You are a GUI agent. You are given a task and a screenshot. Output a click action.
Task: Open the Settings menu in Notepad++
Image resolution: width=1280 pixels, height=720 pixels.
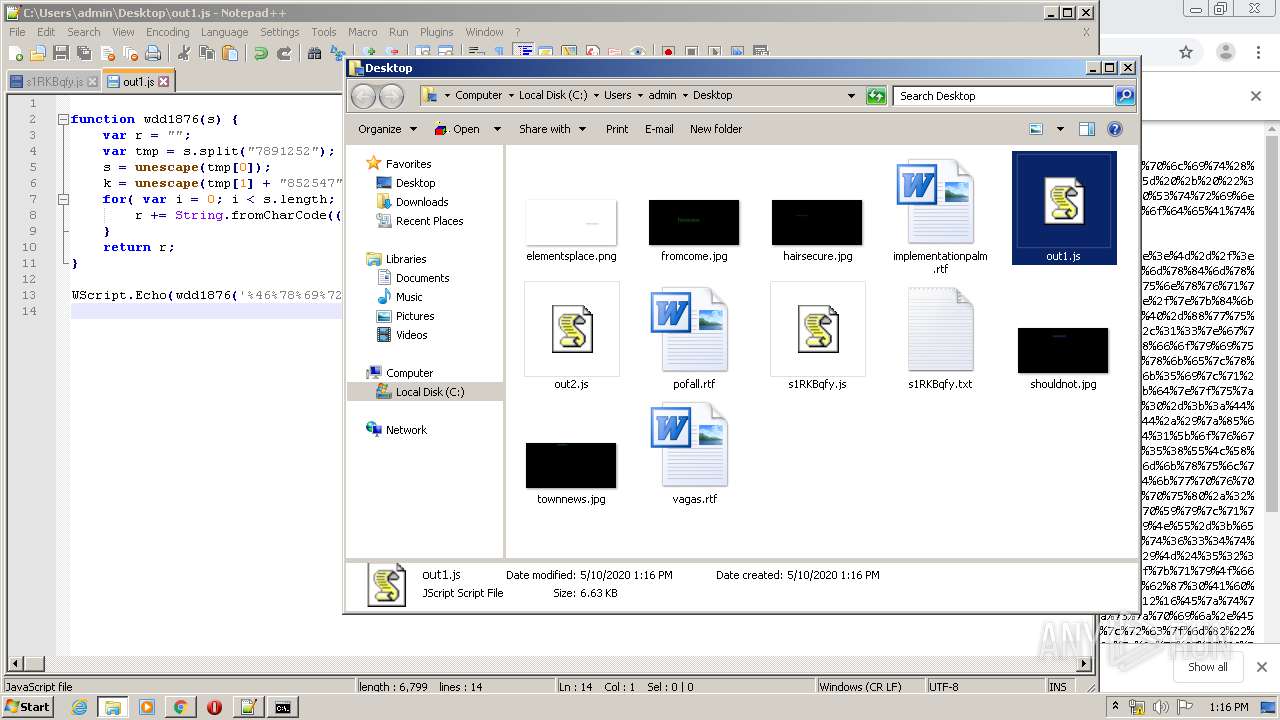click(280, 32)
